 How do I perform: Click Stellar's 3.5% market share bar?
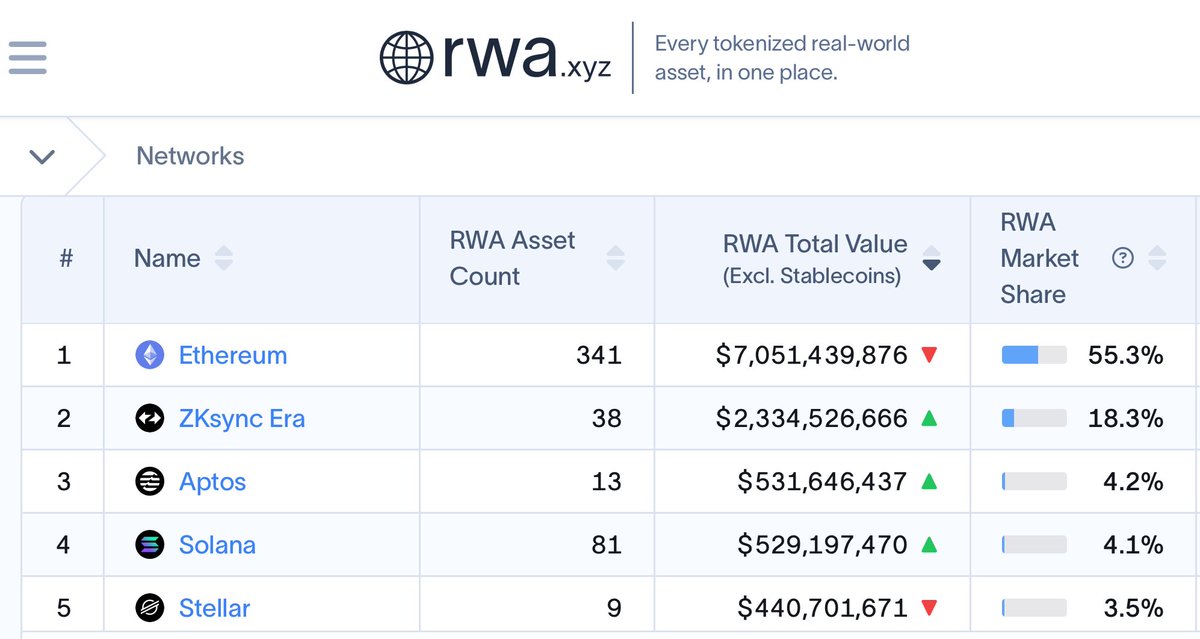tap(1034, 607)
